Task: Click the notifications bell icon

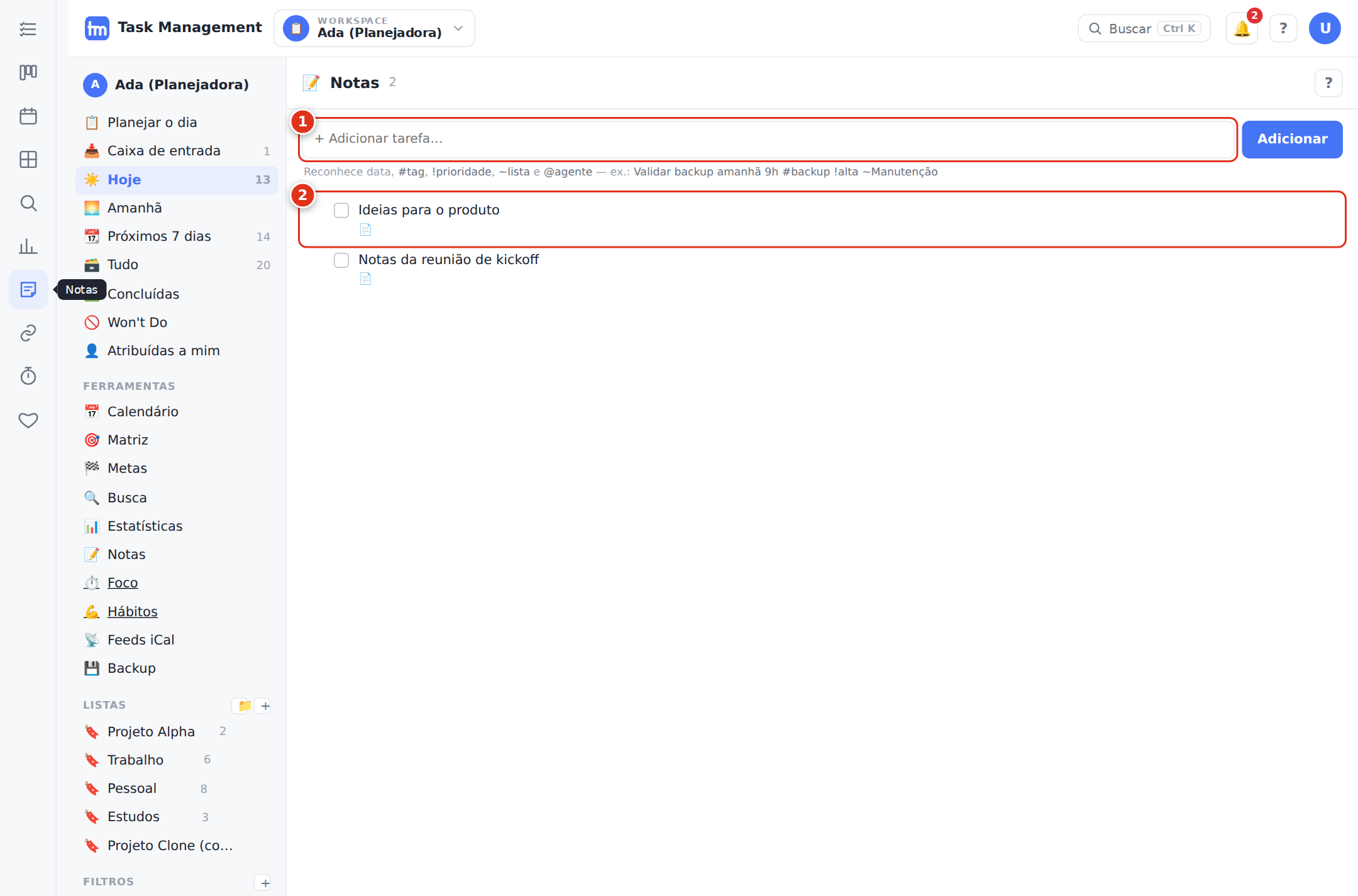Action: point(1242,29)
